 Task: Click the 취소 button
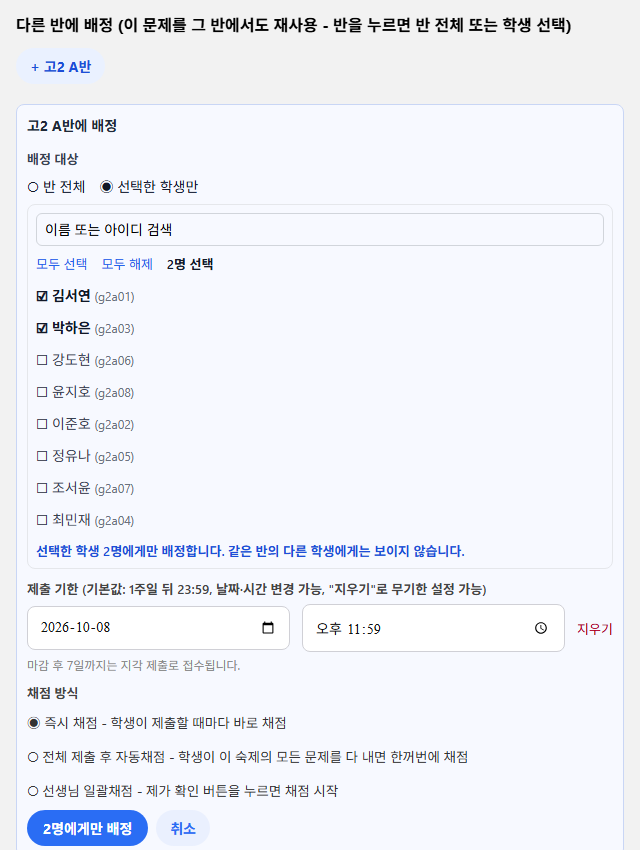(183, 828)
